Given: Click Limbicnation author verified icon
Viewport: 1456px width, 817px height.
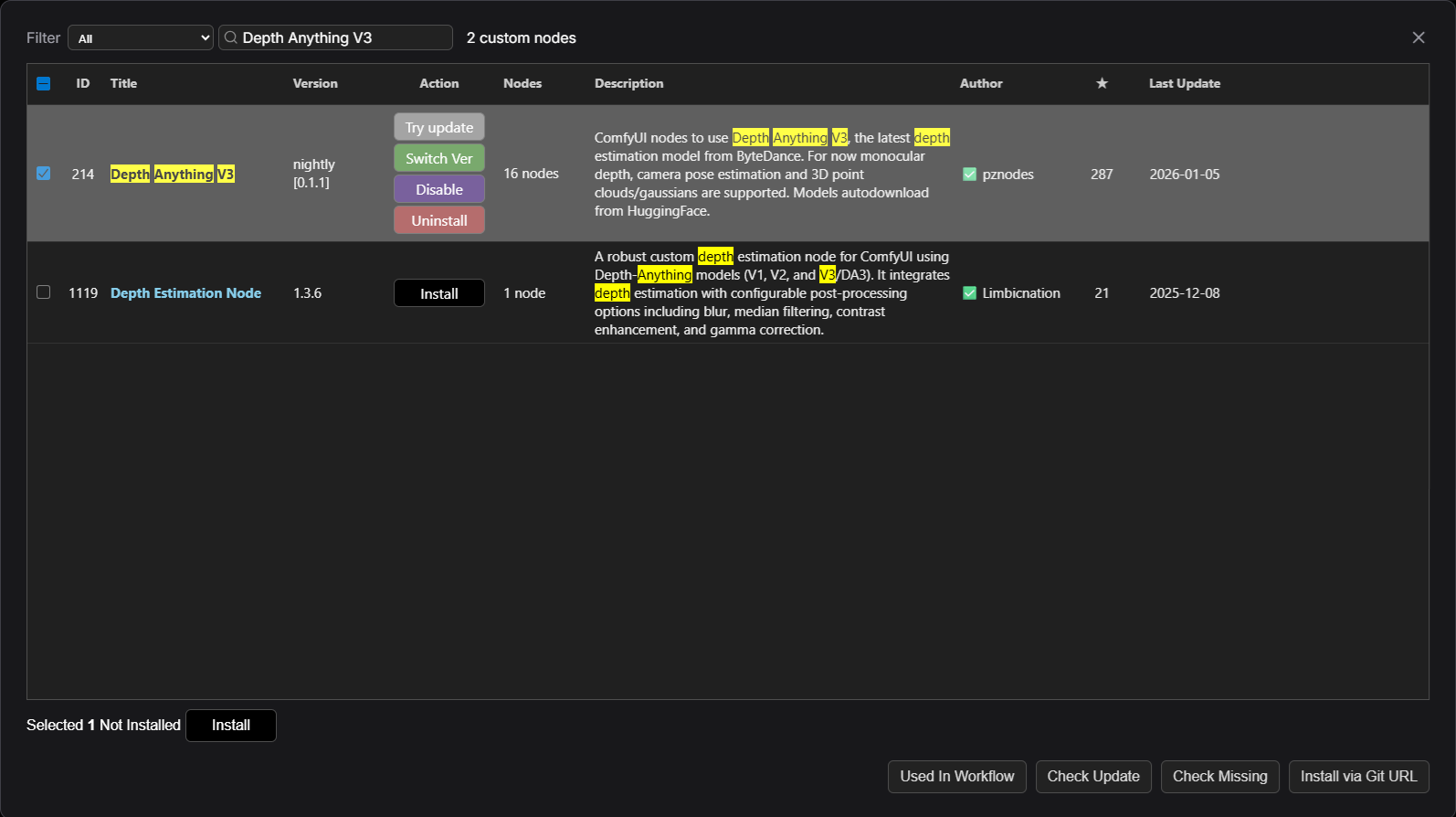Looking at the screenshot, I should (969, 293).
